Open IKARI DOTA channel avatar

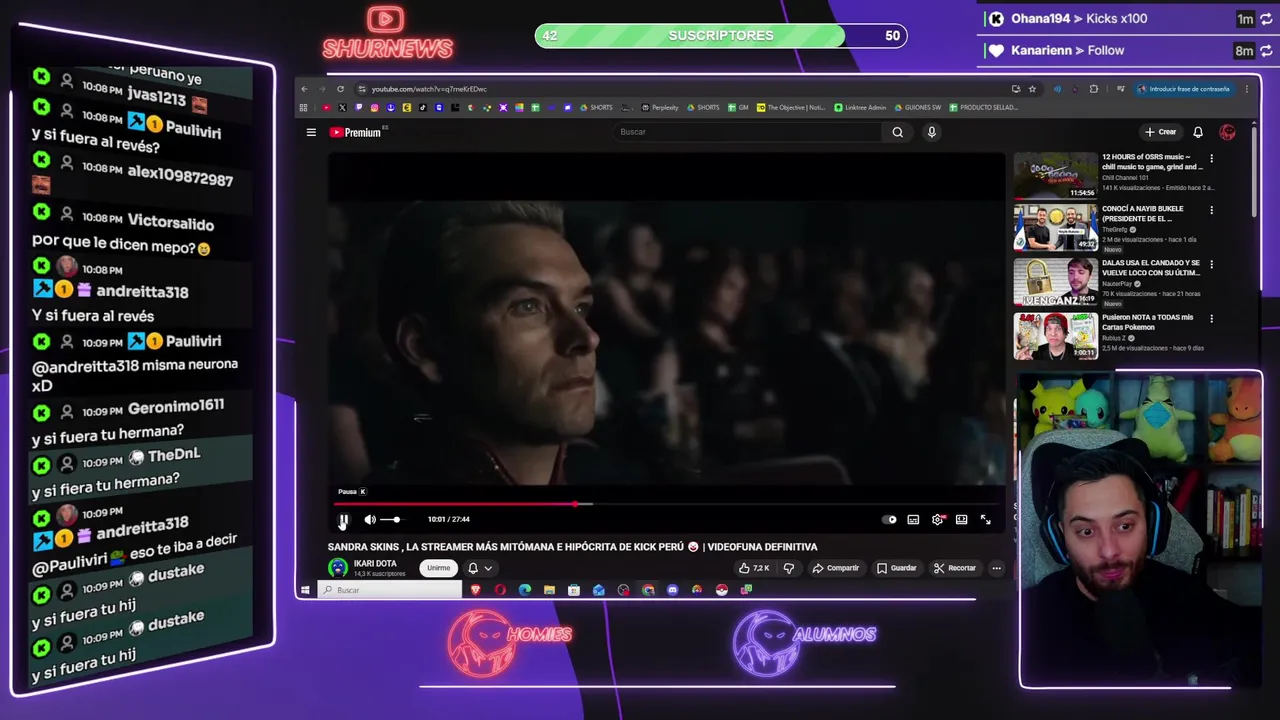(338, 568)
